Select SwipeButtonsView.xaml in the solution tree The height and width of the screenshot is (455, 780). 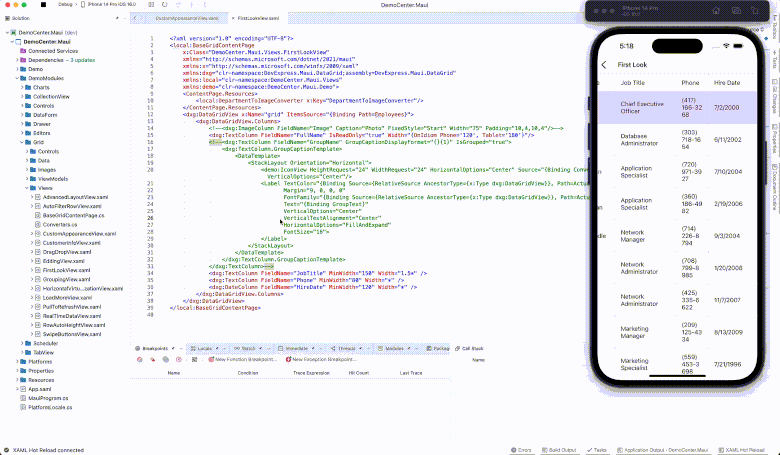[x=72, y=334]
